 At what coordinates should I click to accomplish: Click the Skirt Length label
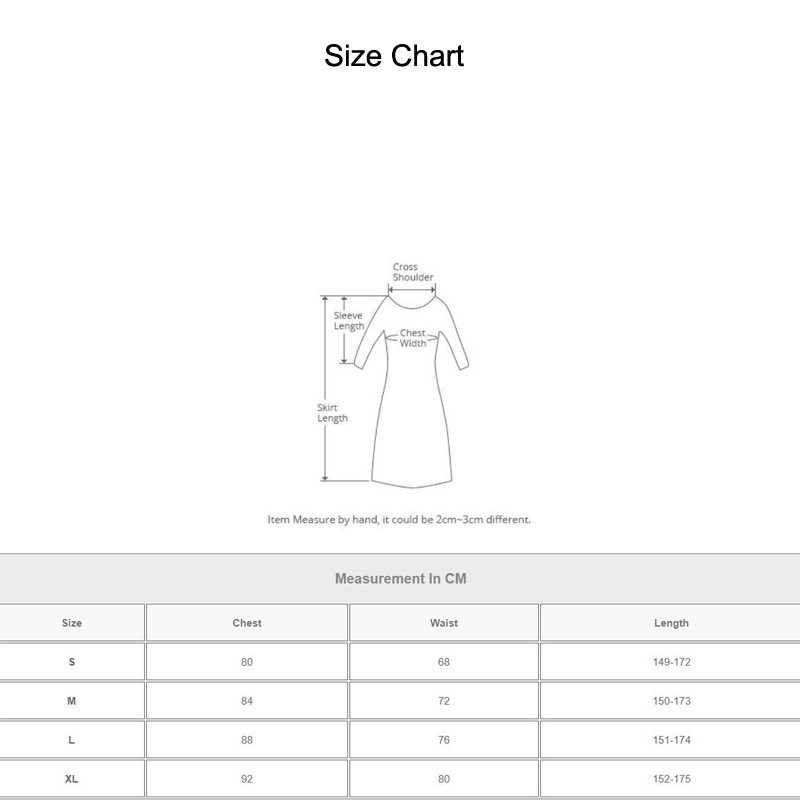tap(331, 412)
